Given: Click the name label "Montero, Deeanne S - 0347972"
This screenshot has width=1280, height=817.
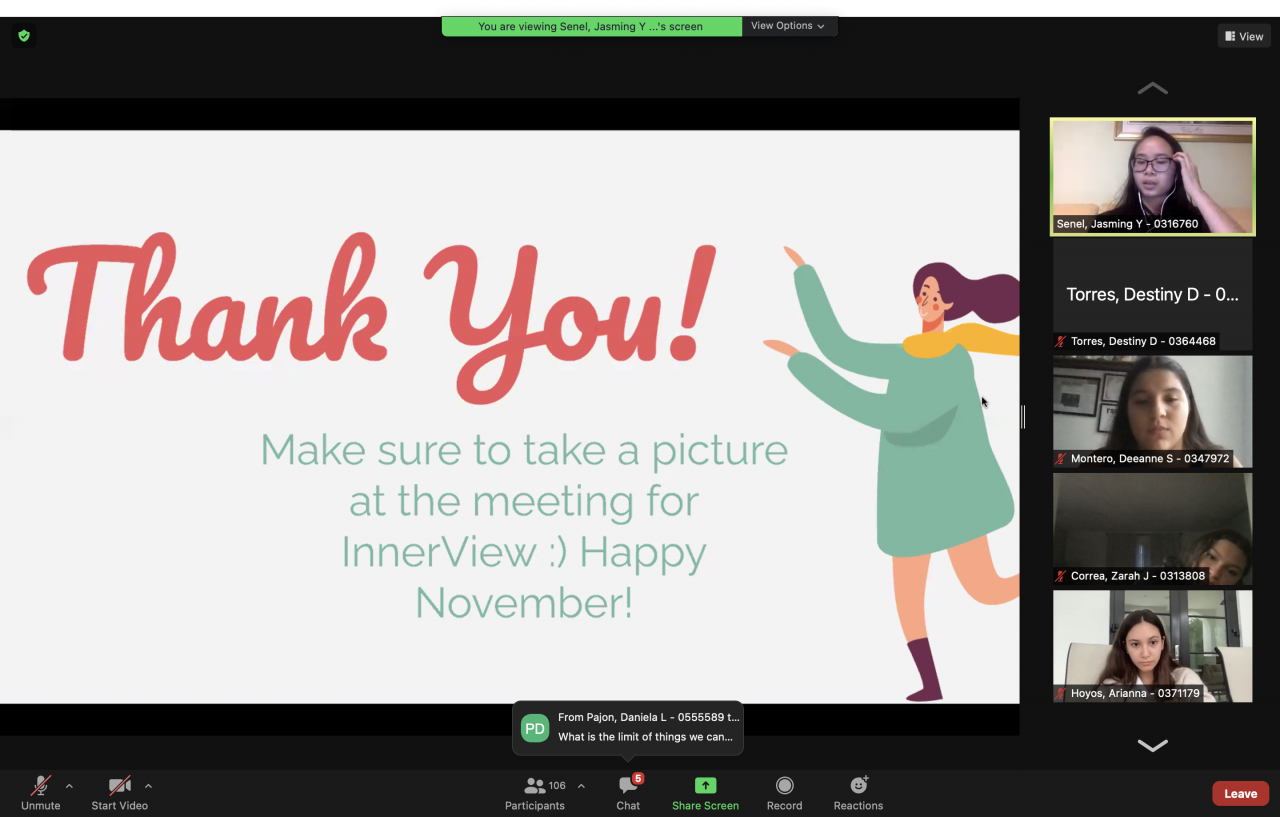Looking at the screenshot, I should coord(1150,459).
